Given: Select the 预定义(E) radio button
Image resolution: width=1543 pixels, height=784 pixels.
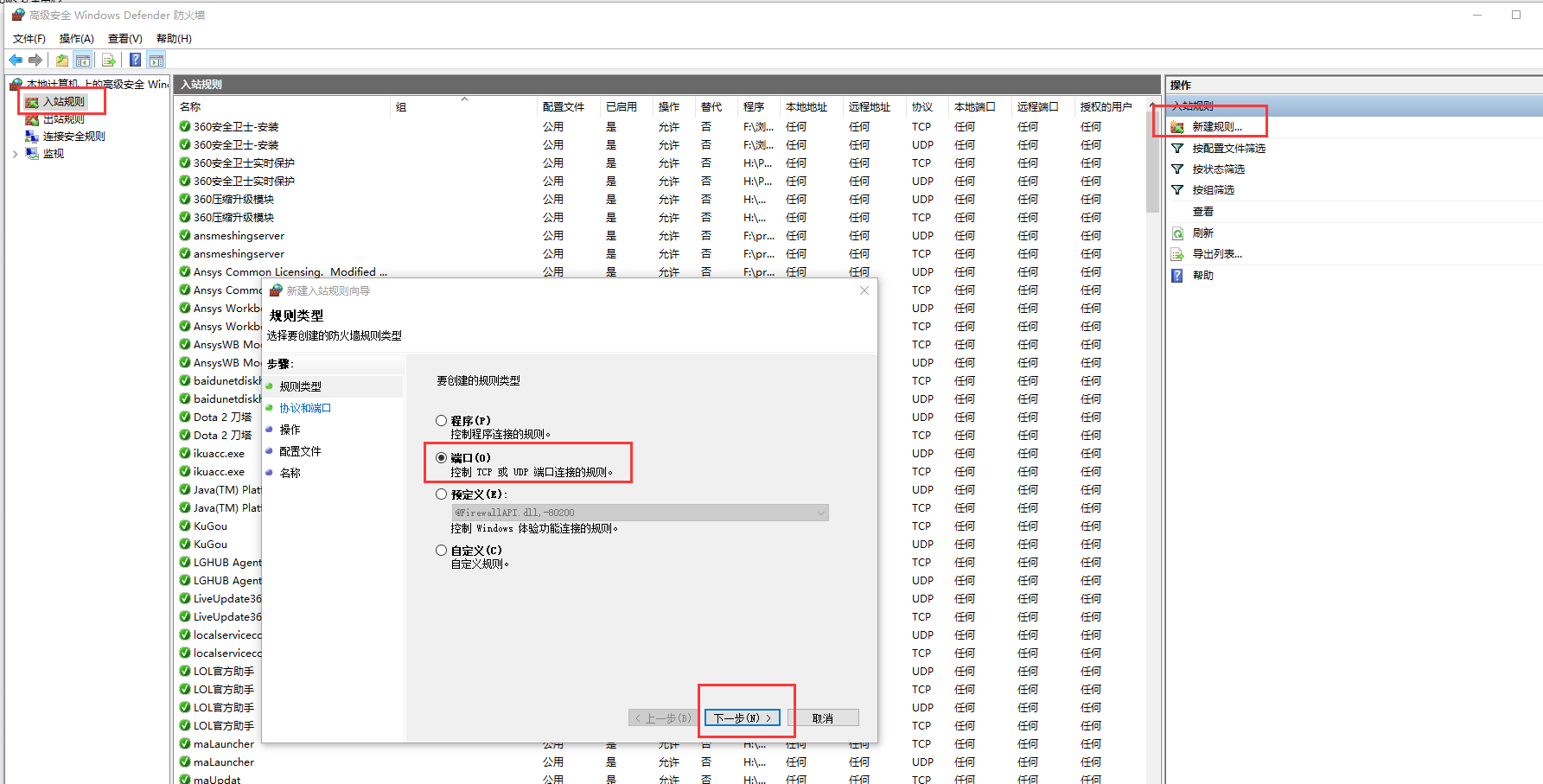Looking at the screenshot, I should 441,494.
